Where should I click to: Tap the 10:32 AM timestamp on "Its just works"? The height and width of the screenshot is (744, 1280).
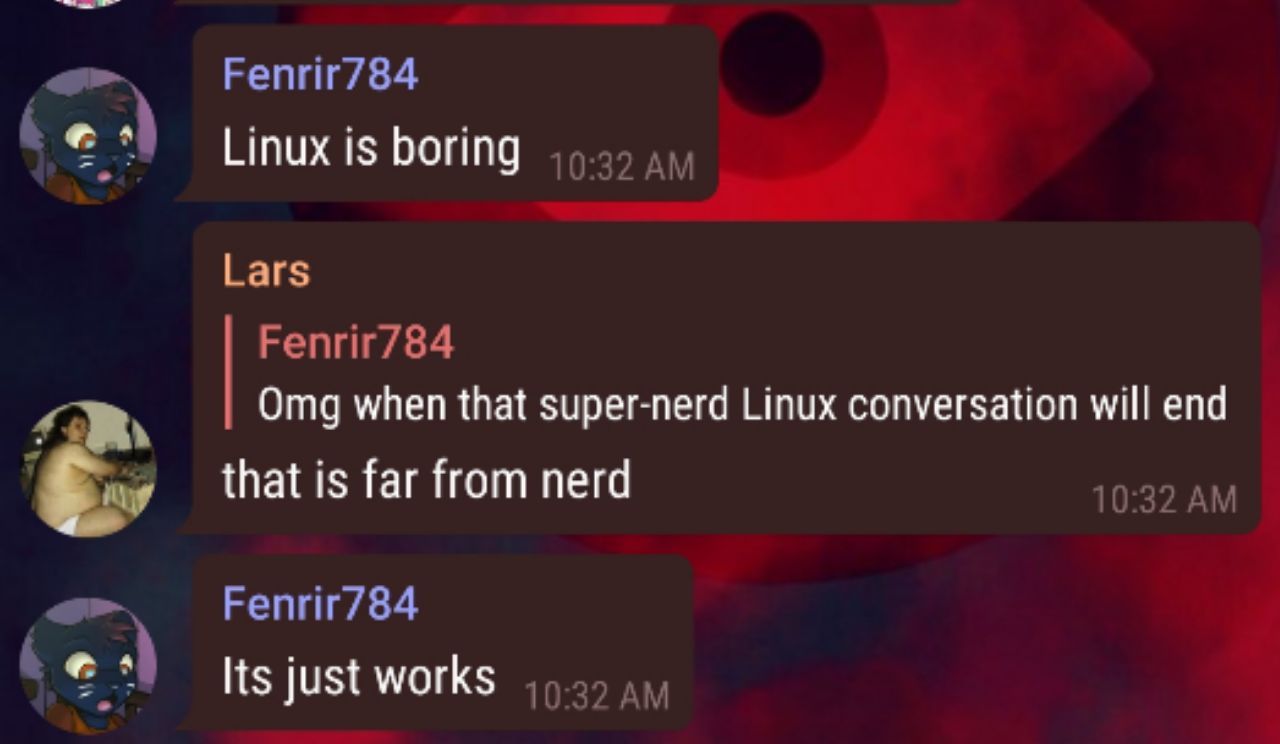tap(597, 695)
